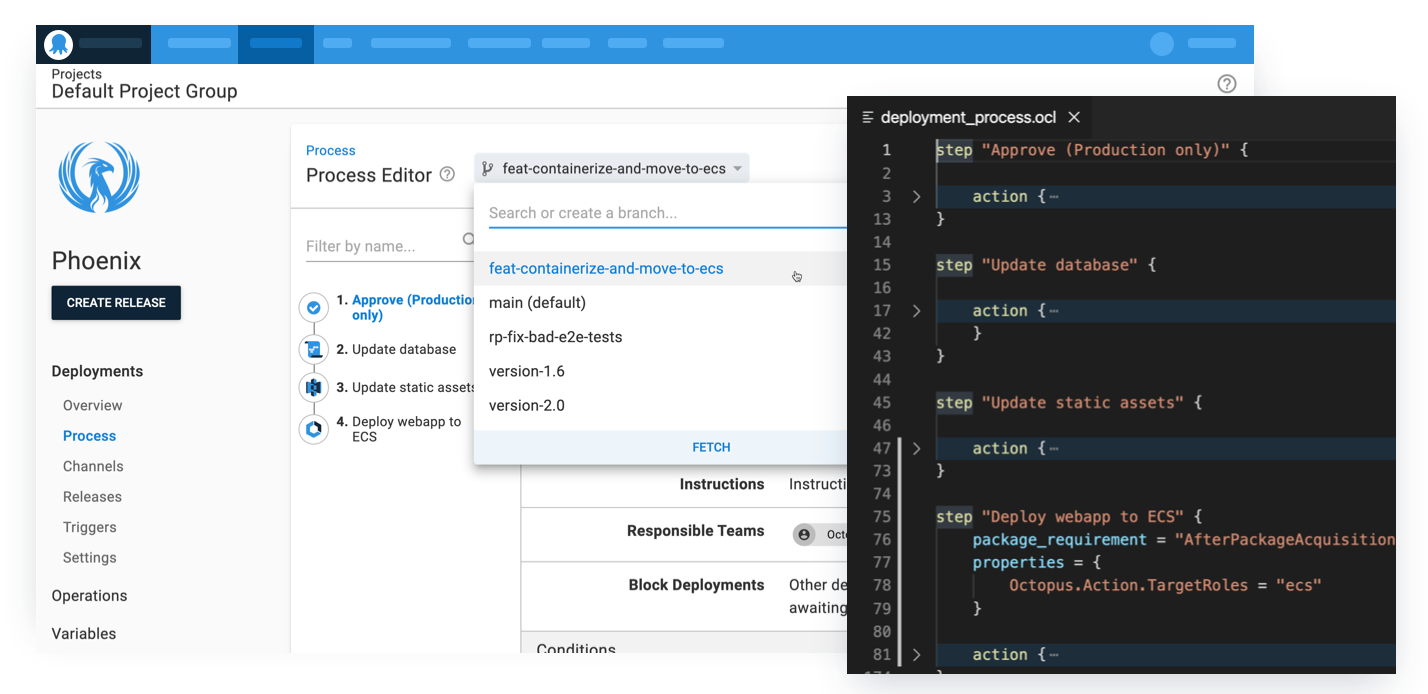Select main (default) branch
The height and width of the screenshot is (694, 1428).
[x=660, y=303]
